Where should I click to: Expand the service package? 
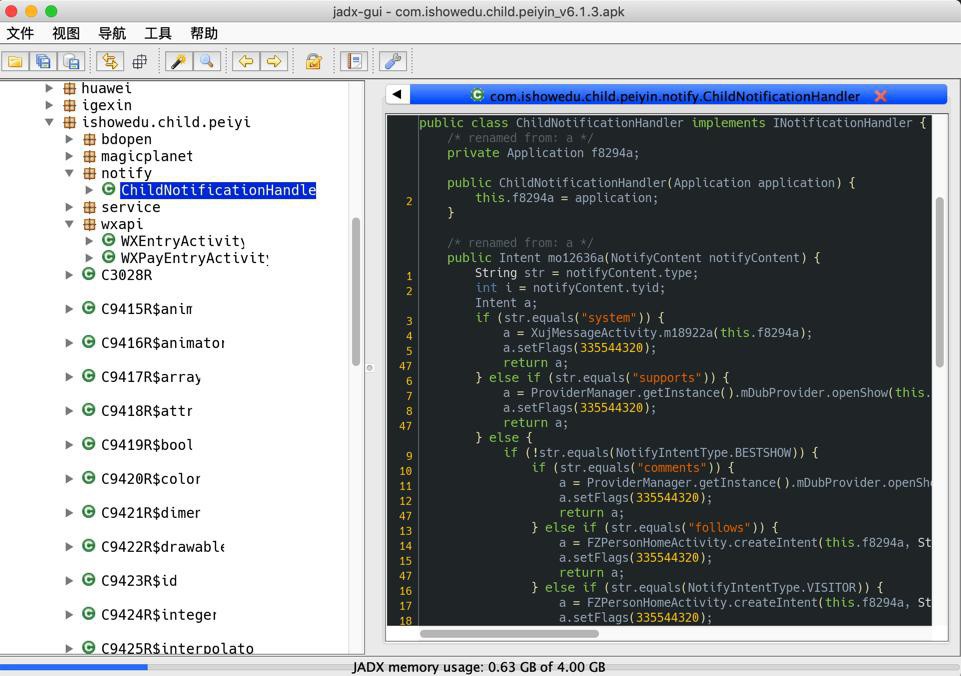pos(69,207)
